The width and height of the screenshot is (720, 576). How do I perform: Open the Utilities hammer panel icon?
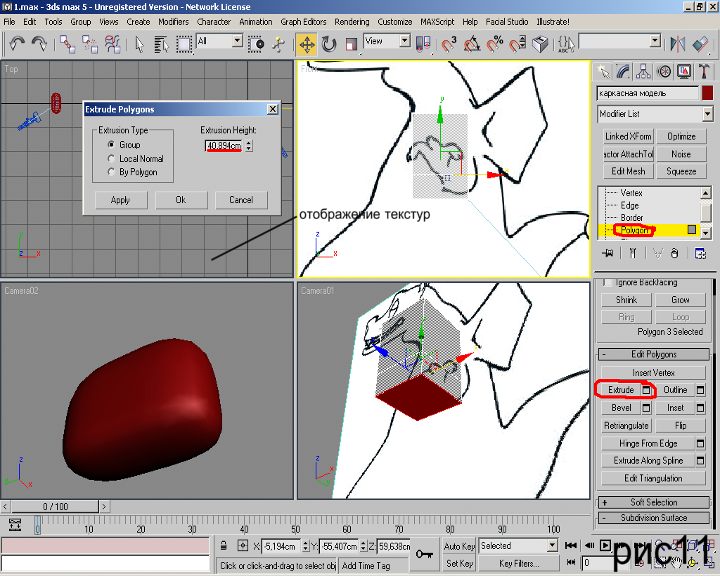(x=703, y=71)
